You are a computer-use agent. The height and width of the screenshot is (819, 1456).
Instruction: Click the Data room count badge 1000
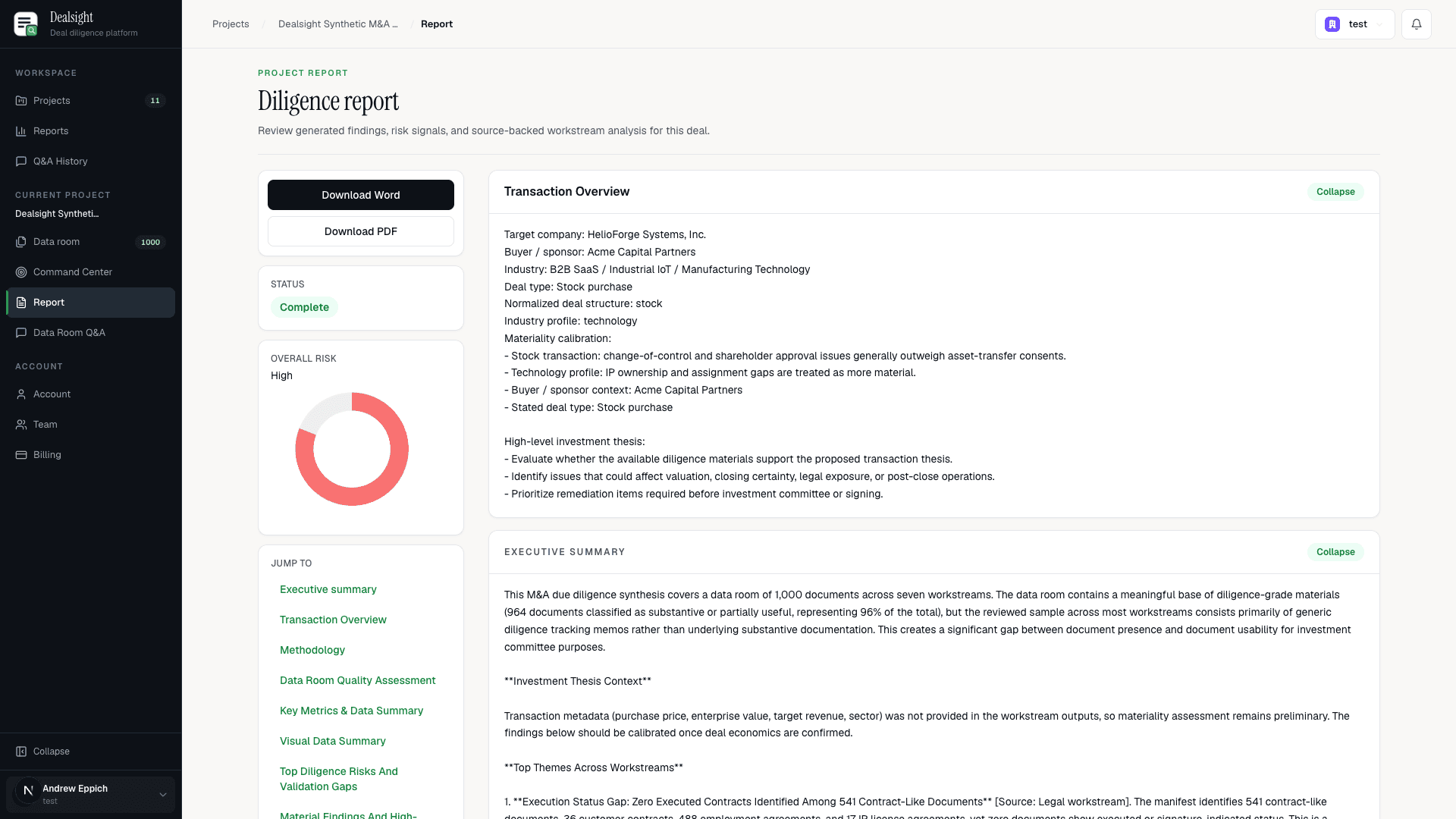tap(150, 243)
